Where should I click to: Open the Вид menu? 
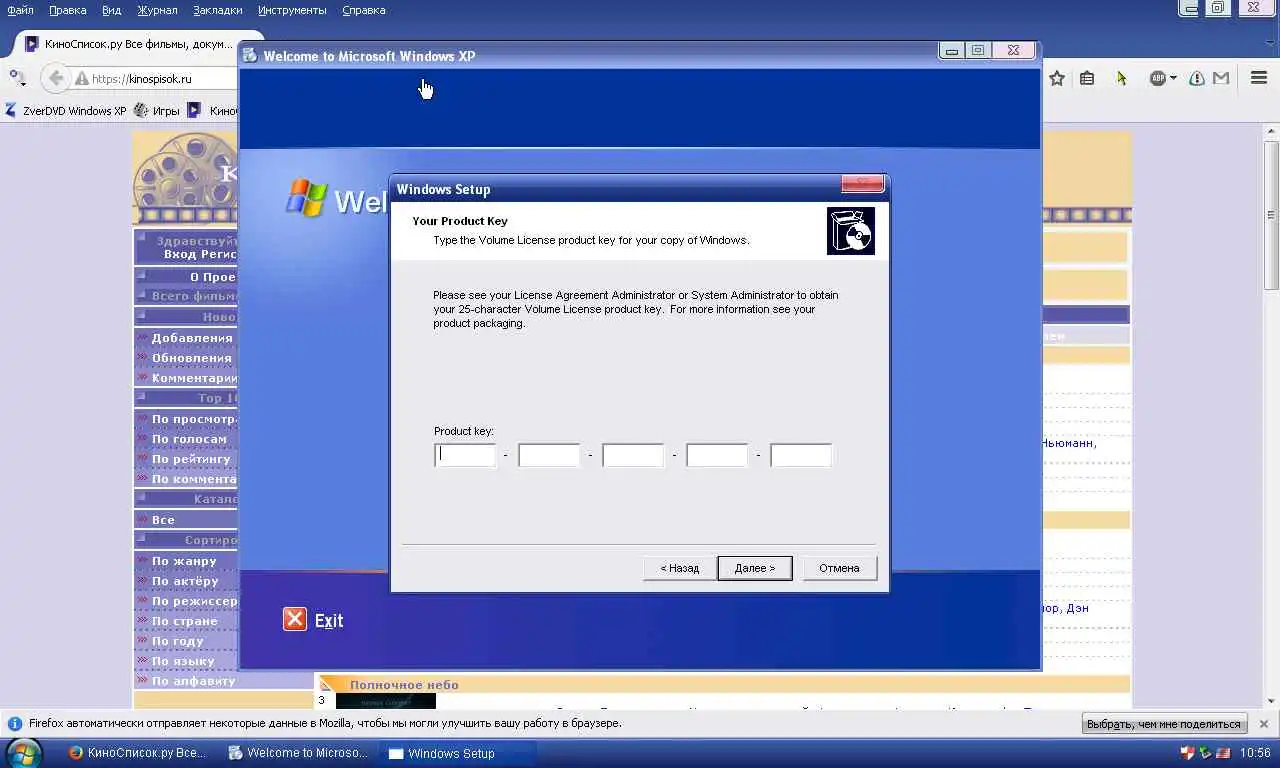coord(112,10)
